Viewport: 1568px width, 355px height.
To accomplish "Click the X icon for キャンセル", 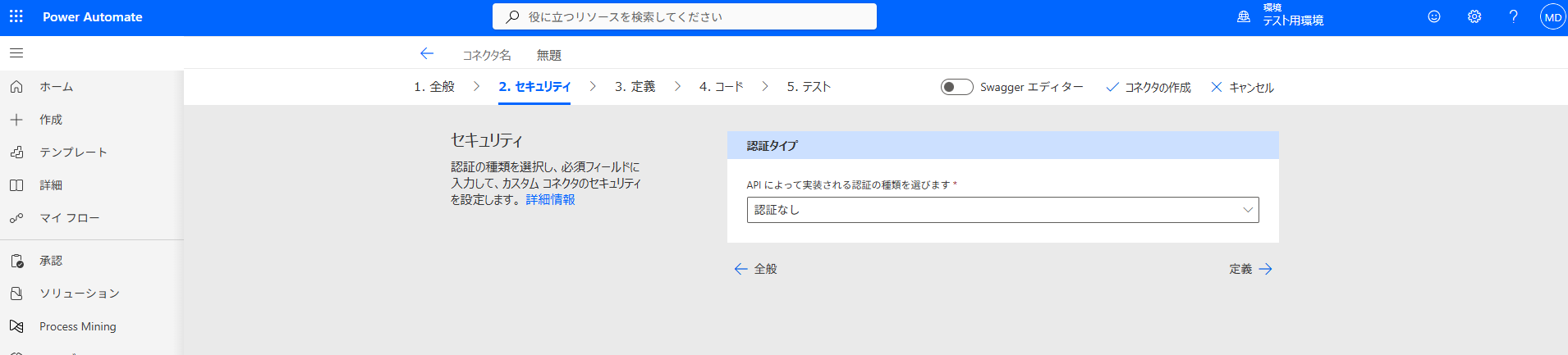I will (1217, 87).
